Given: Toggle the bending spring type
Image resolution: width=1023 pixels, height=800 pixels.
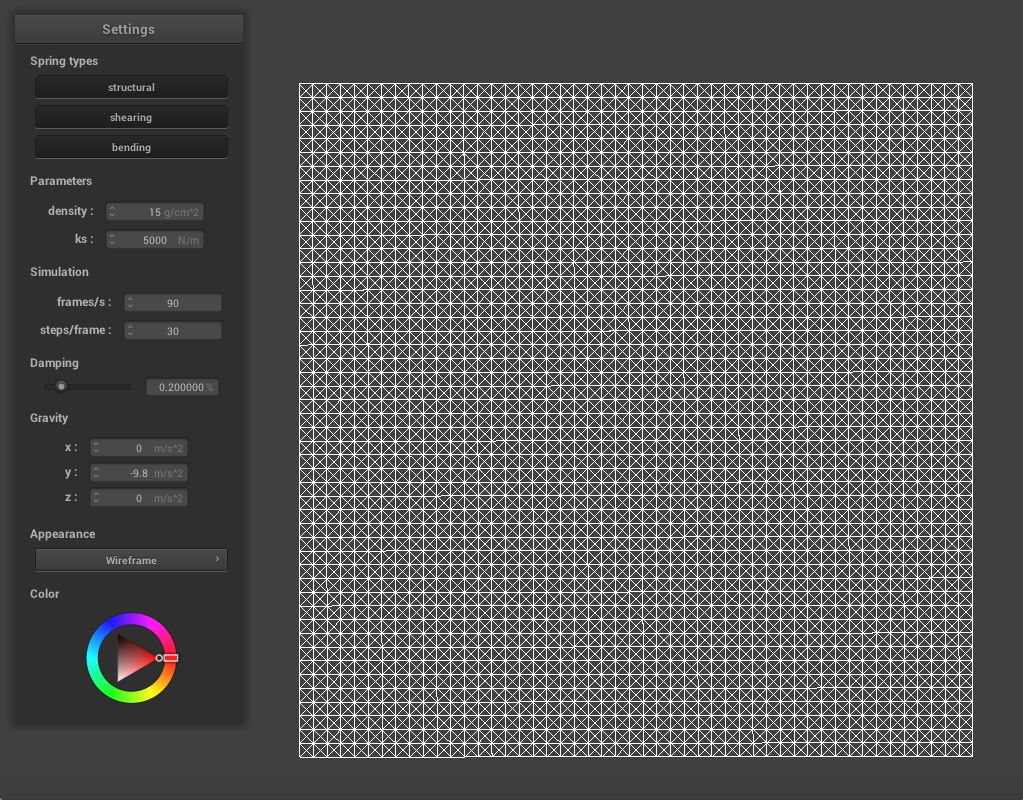Looking at the screenshot, I should (131, 148).
